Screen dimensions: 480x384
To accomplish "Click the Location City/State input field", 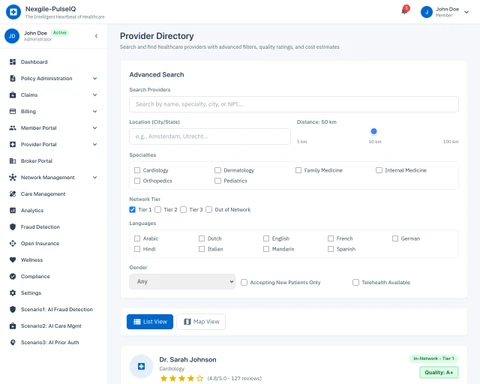I will coord(210,137).
